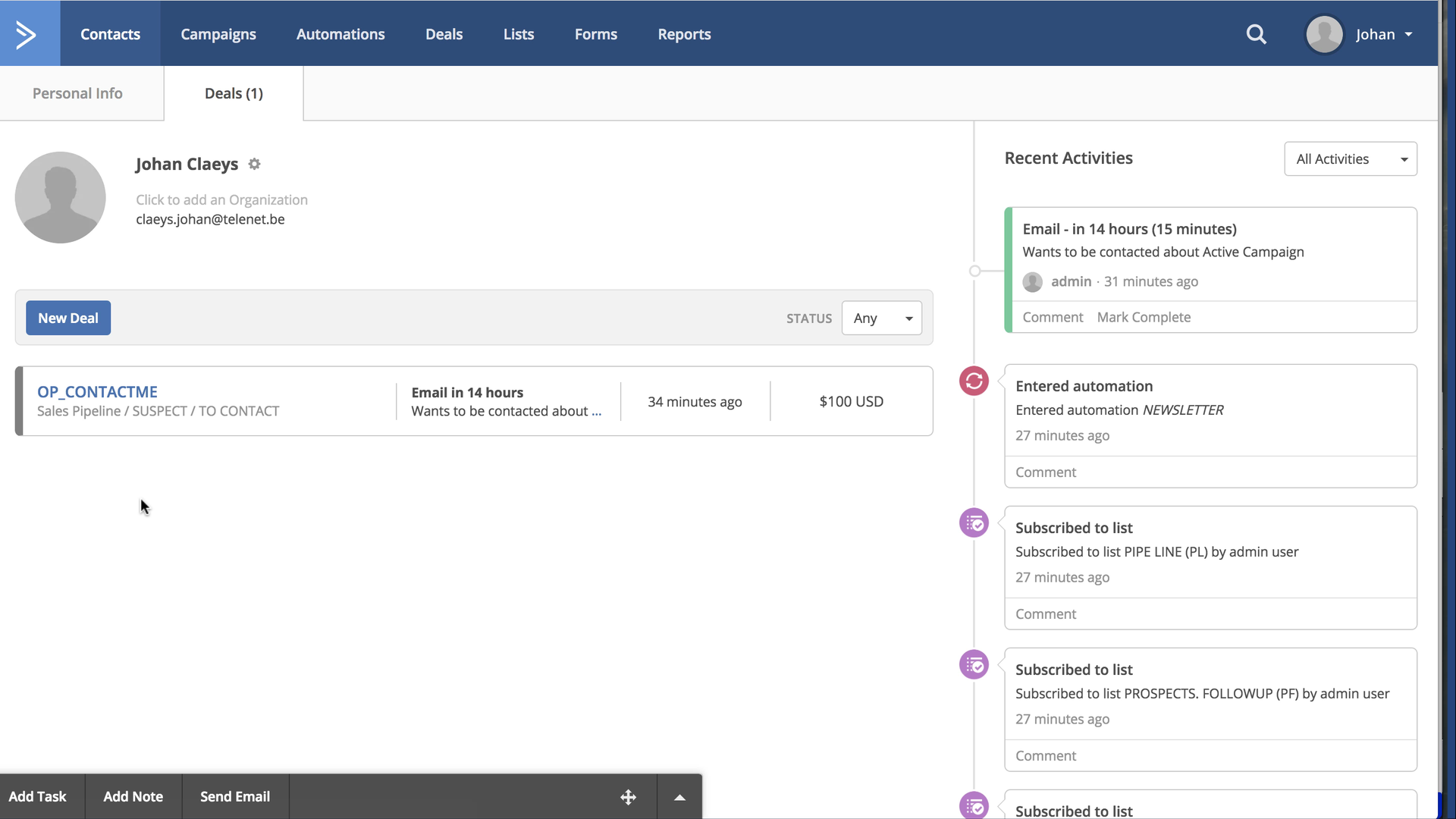This screenshot has width=1456, height=819.
Task: Click the admin author name in Email activity
Action: click(1071, 281)
